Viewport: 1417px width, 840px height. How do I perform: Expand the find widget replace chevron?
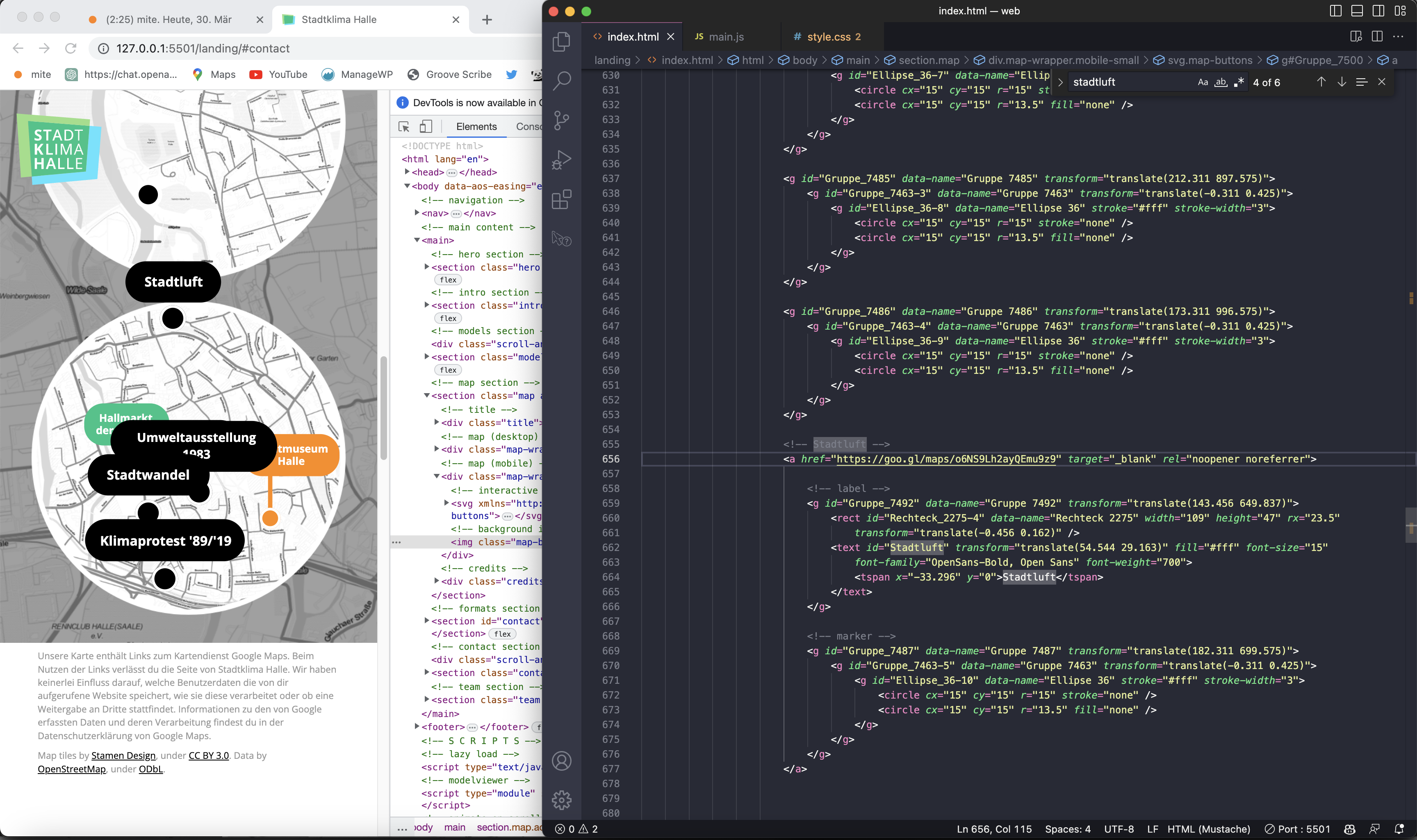pyautogui.click(x=1060, y=82)
